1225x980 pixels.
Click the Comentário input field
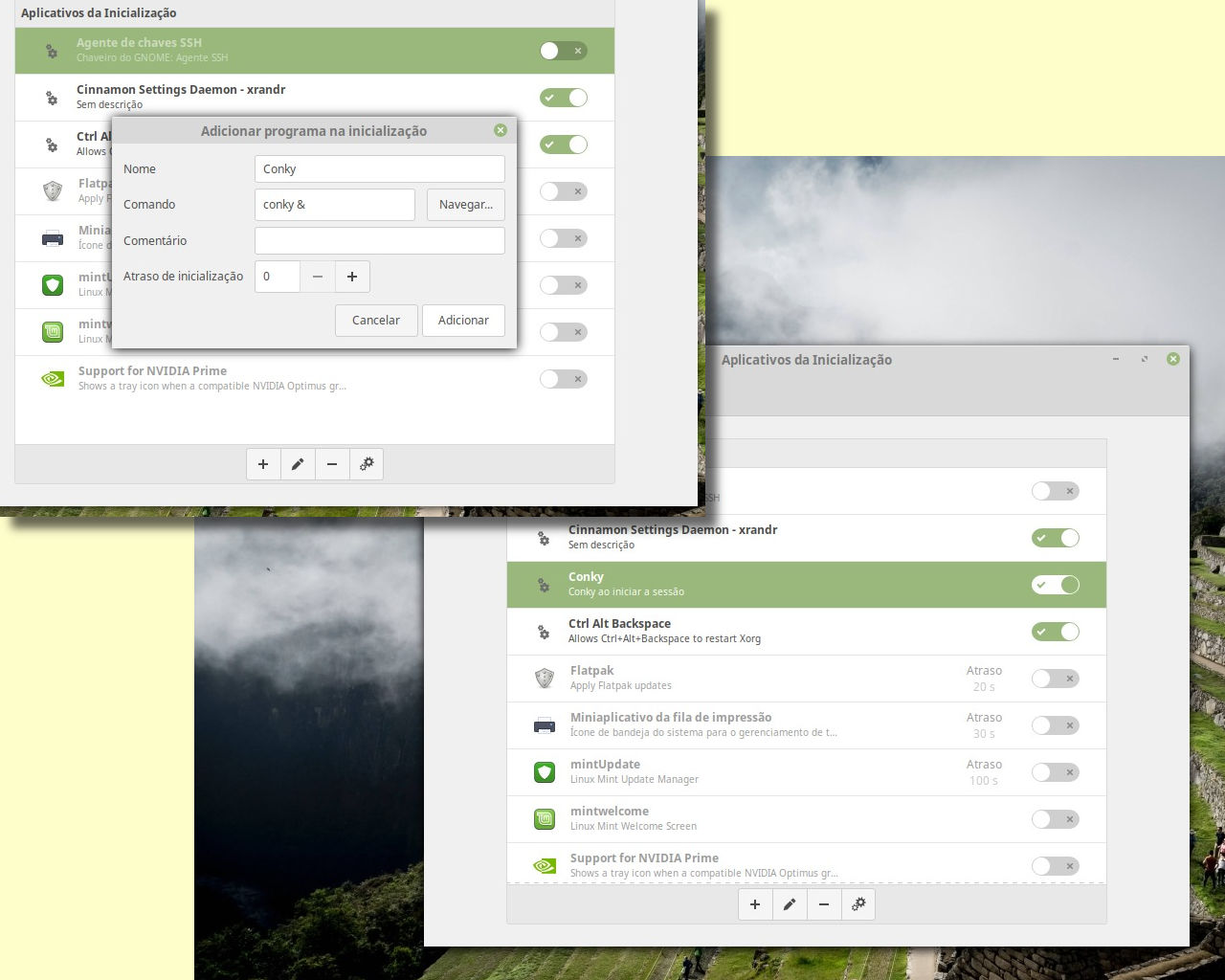[379, 240]
